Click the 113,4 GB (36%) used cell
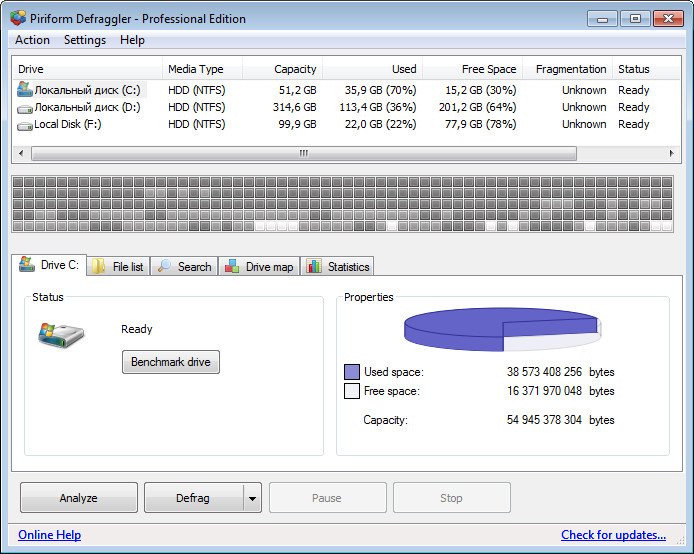The width and height of the screenshot is (694, 554). [x=378, y=107]
